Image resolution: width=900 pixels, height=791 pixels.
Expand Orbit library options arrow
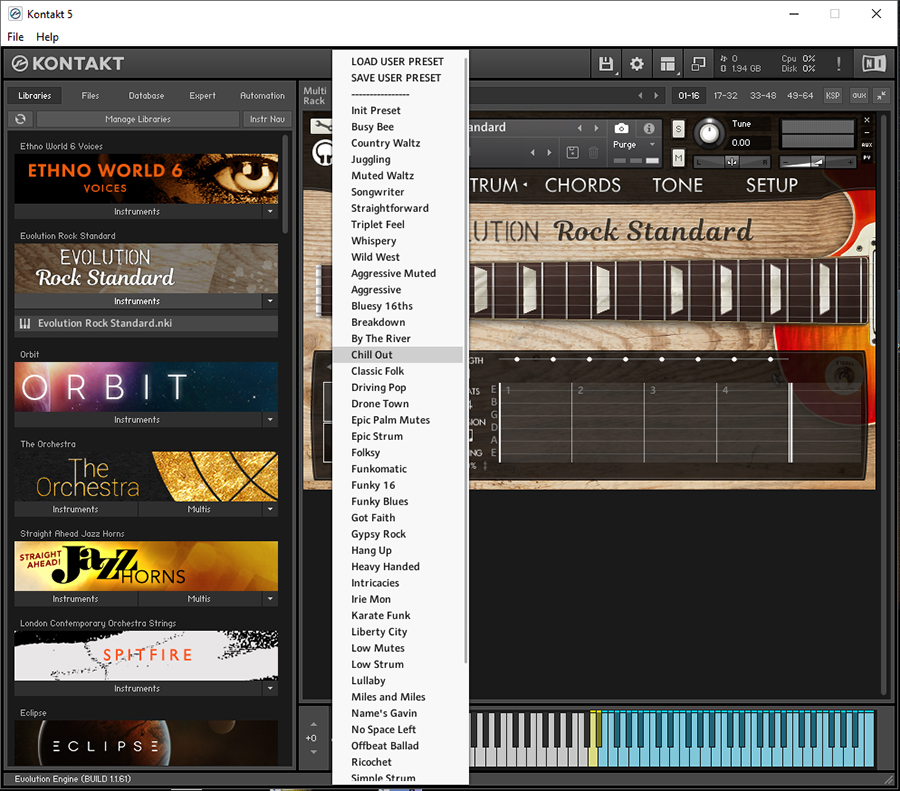pyautogui.click(x=270, y=420)
